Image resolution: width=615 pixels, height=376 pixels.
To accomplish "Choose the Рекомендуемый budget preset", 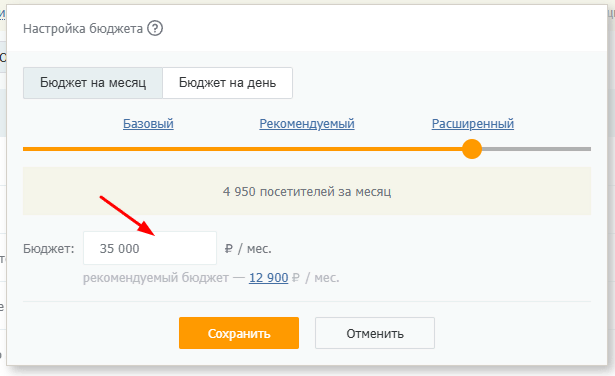I will tap(307, 124).
